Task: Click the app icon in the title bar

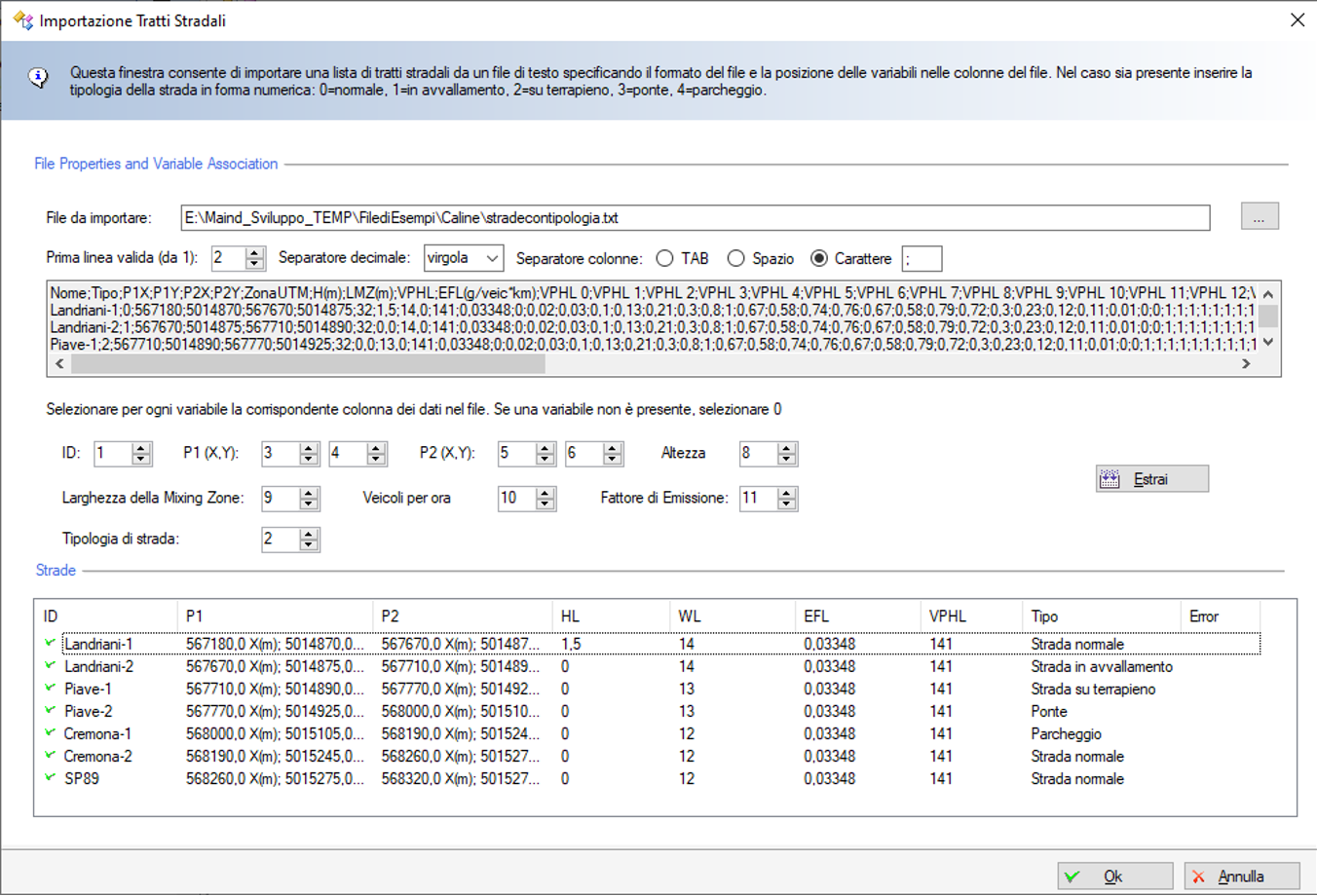Action: (22, 19)
